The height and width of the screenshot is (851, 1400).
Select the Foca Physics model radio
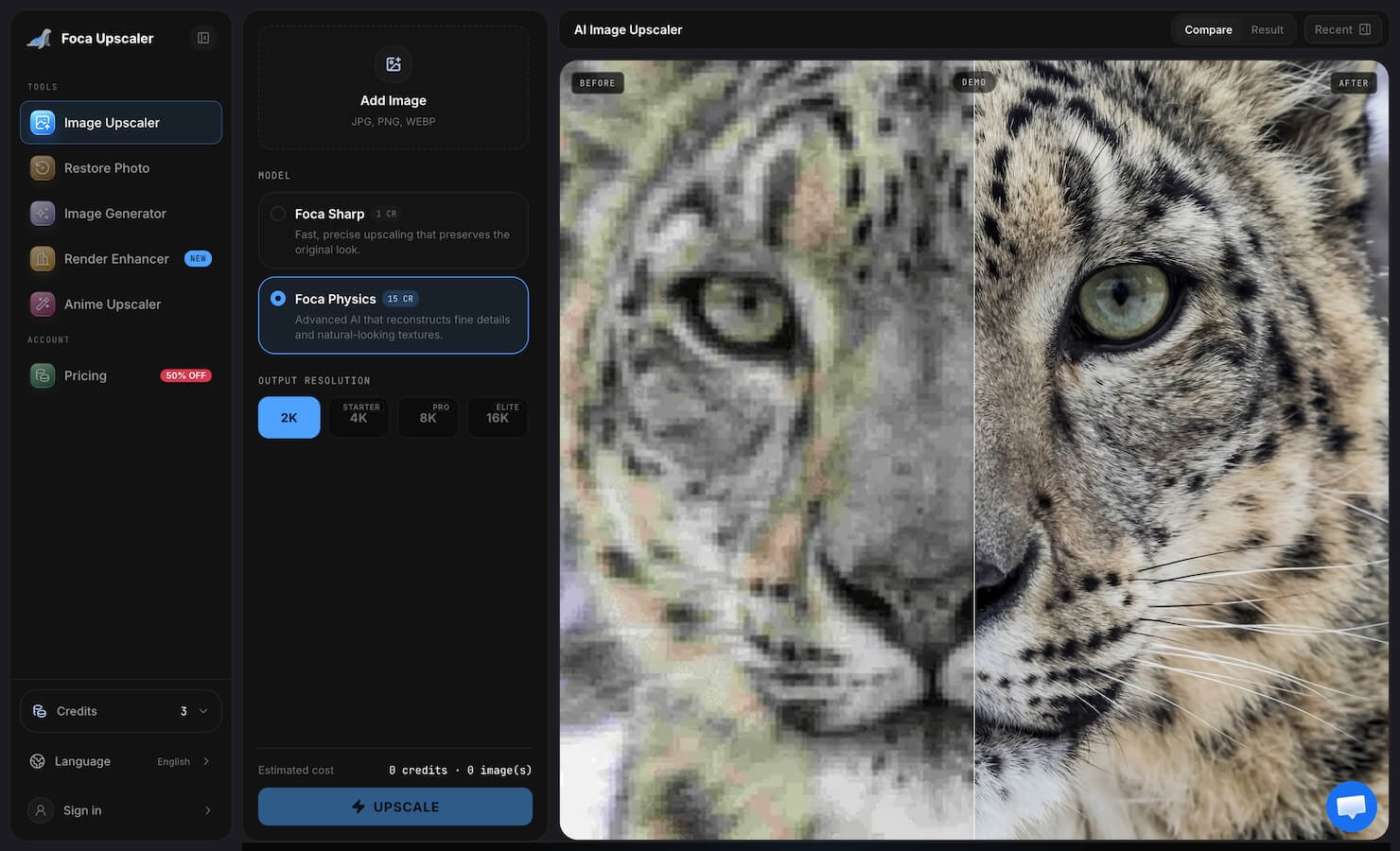(278, 299)
